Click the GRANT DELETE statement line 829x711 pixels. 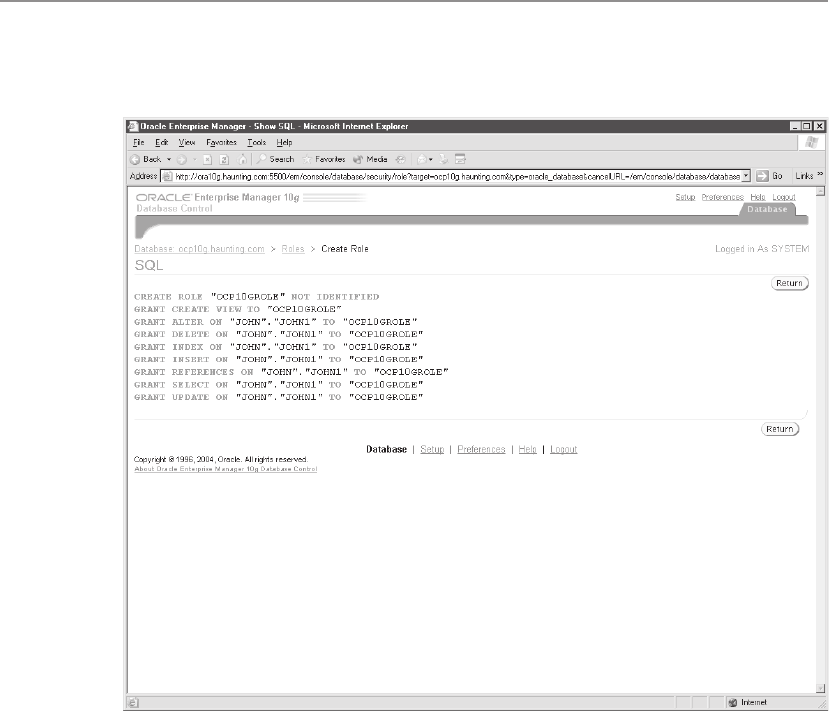pos(279,335)
